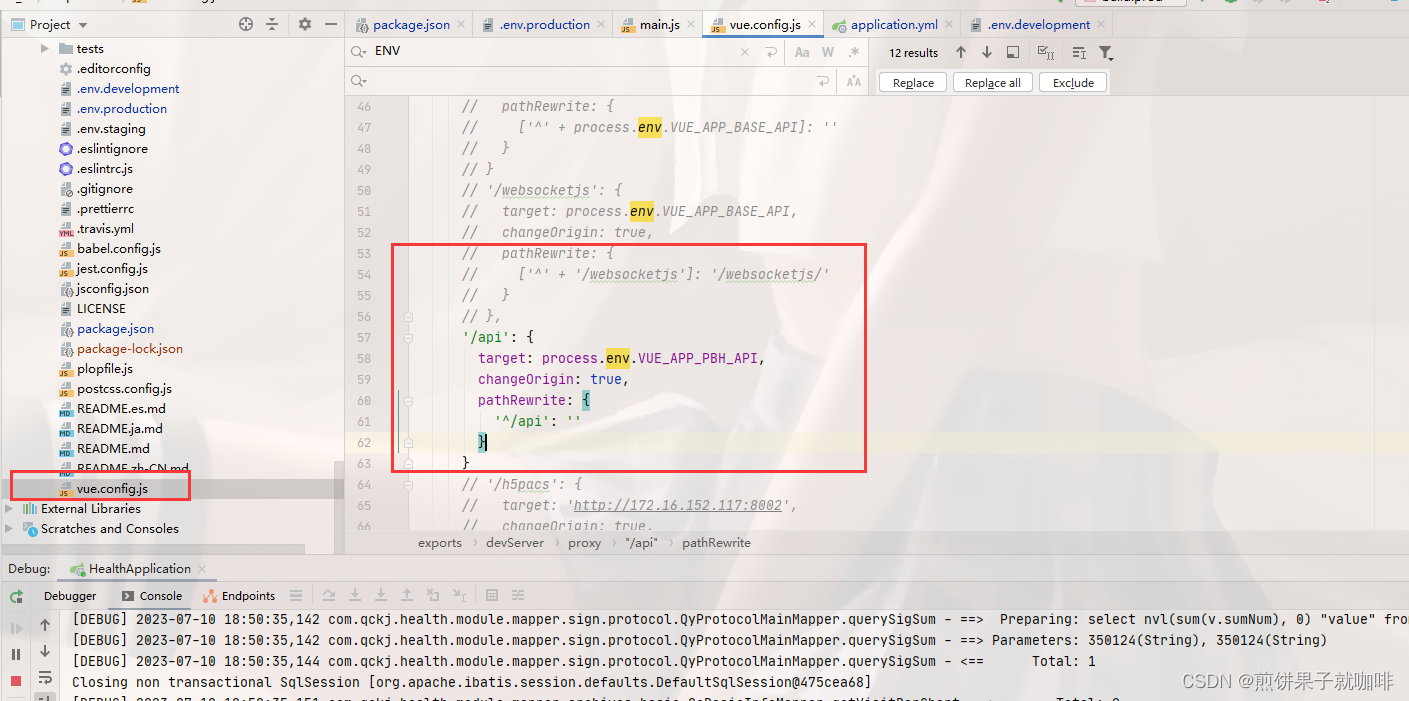Viewport: 1409px width, 701px height.
Task: Step out in debugger toolbar
Action: pyautogui.click(x=407, y=596)
